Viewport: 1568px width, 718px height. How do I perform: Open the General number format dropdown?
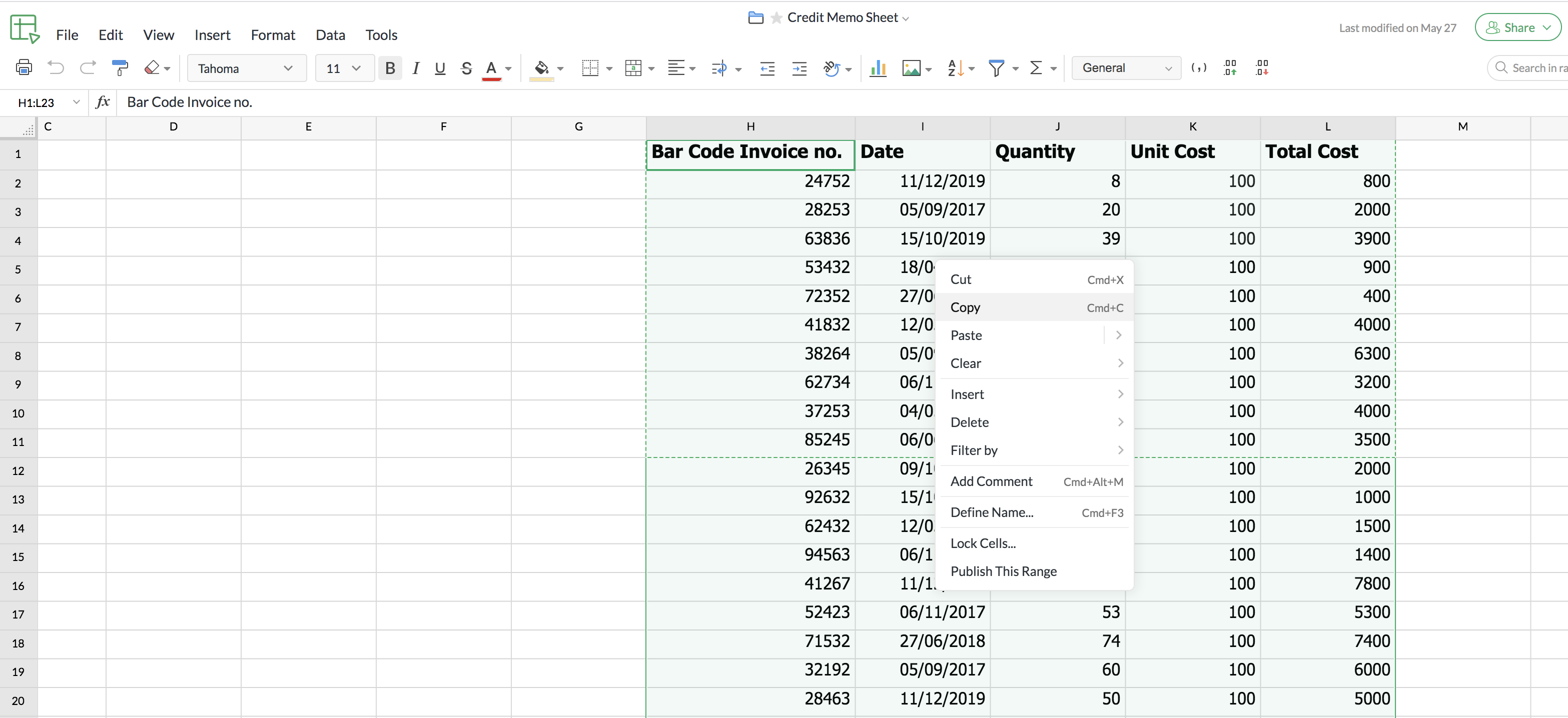(1126, 67)
